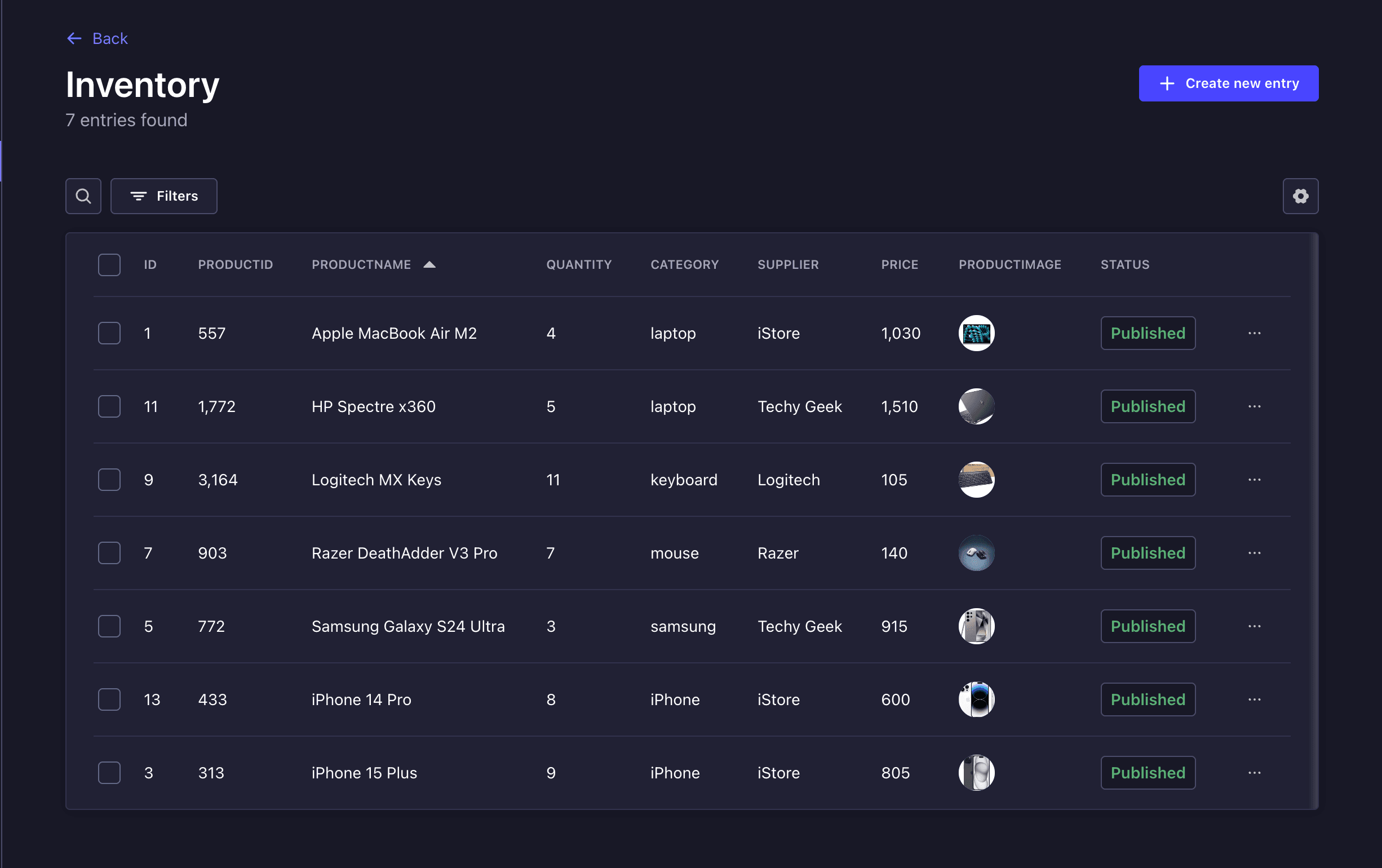Open three-dot menu for HP Spectre x360

pyautogui.click(x=1254, y=406)
